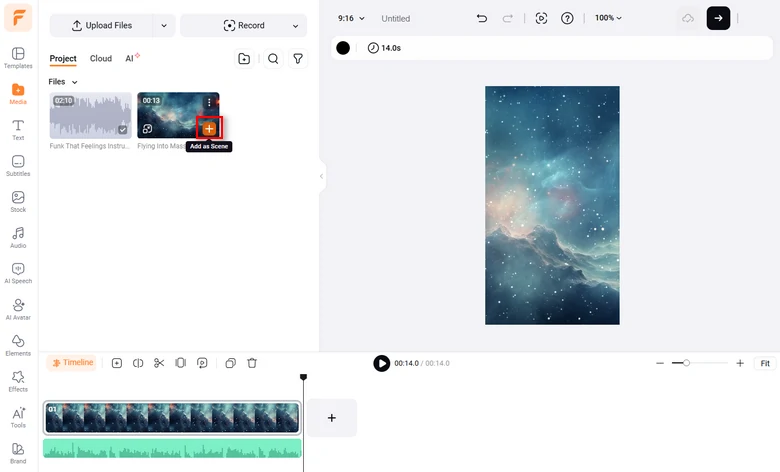Undo the last action

point(482,18)
